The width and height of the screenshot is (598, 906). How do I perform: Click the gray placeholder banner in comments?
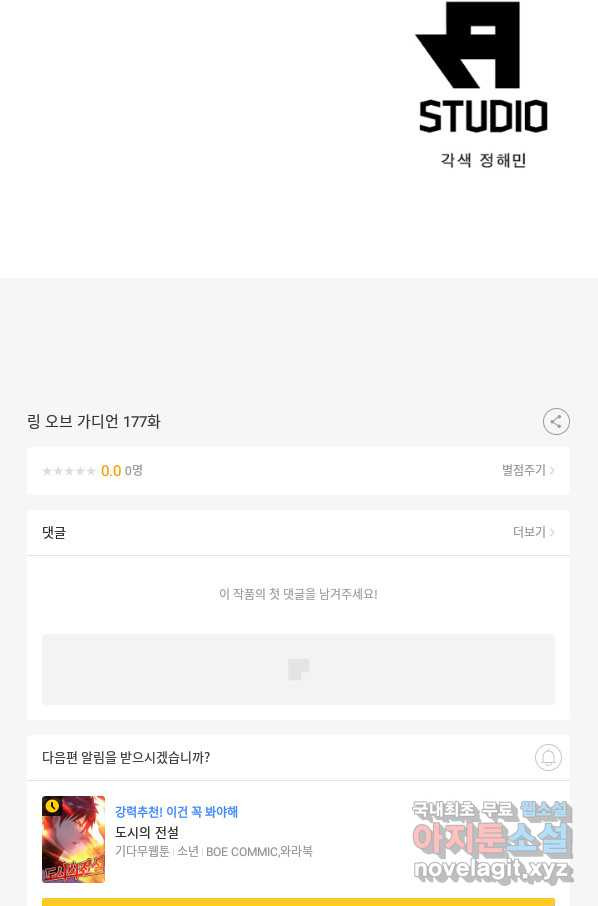coord(298,670)
